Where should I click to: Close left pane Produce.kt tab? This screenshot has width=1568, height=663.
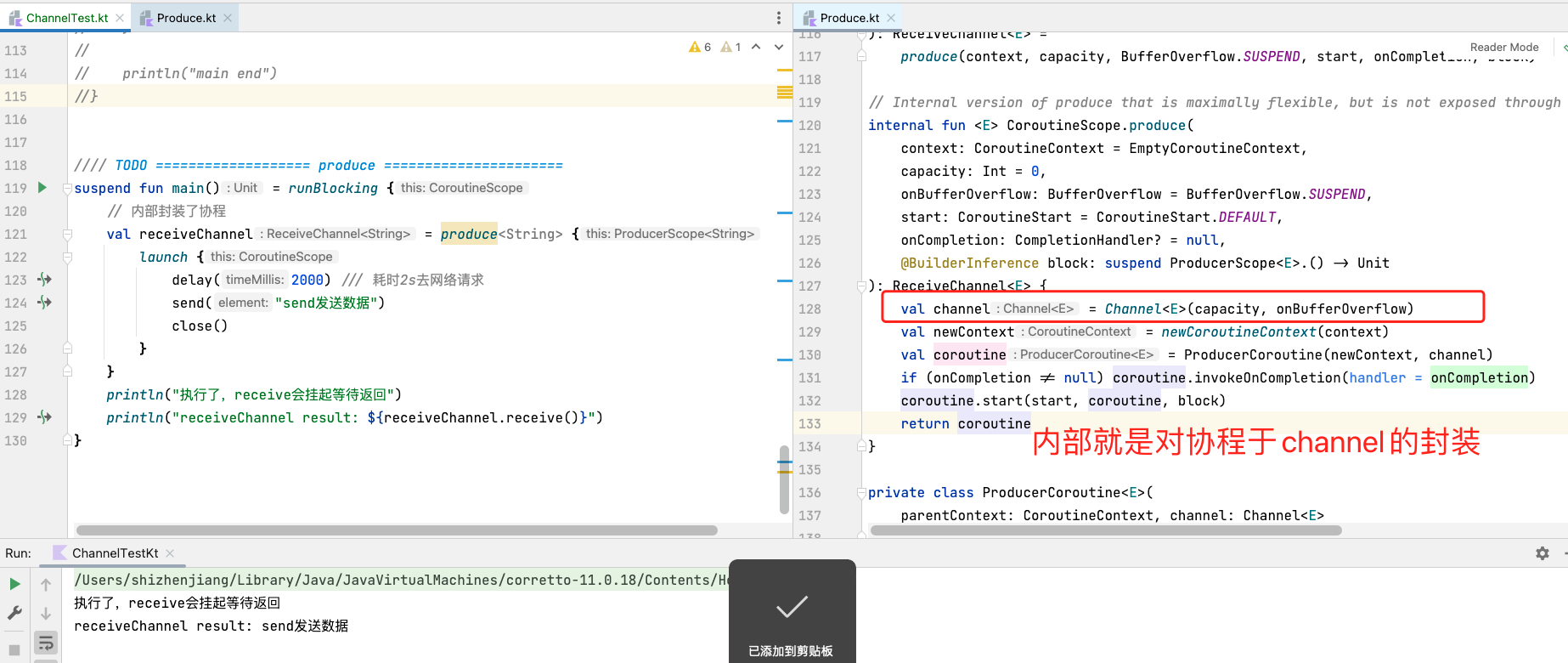pos(228,18)
